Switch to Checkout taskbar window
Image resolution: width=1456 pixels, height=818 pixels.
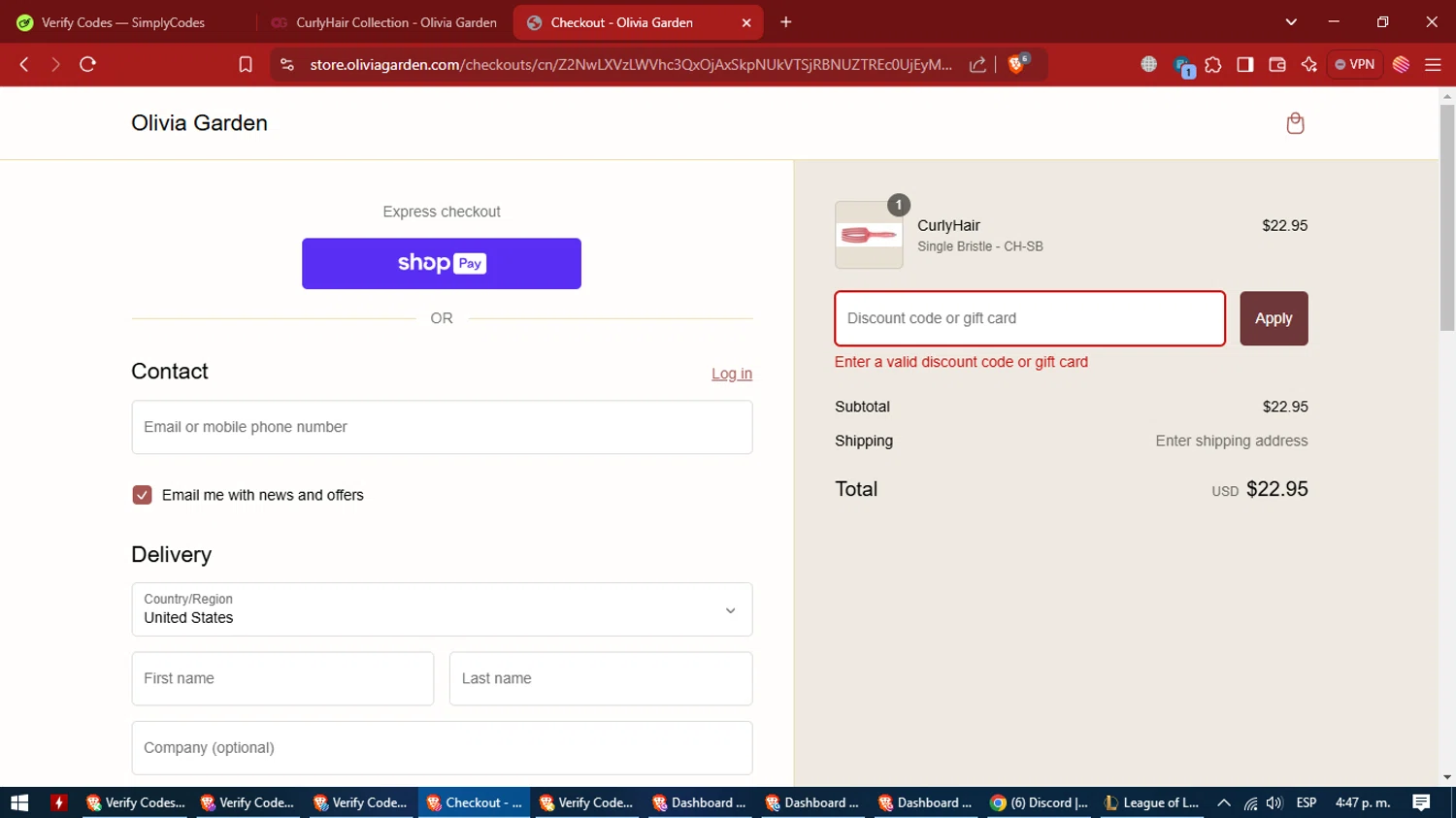[475, 802]
